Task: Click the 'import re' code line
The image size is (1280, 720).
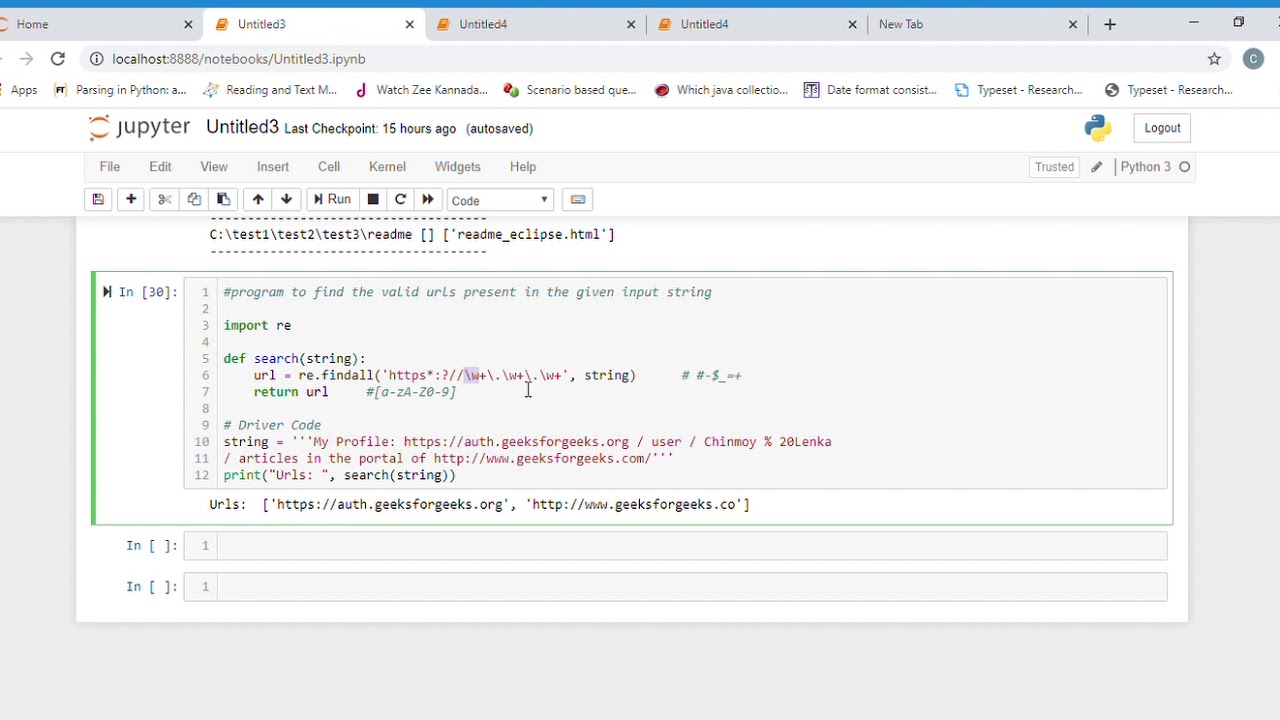Action: click(257, 325)
